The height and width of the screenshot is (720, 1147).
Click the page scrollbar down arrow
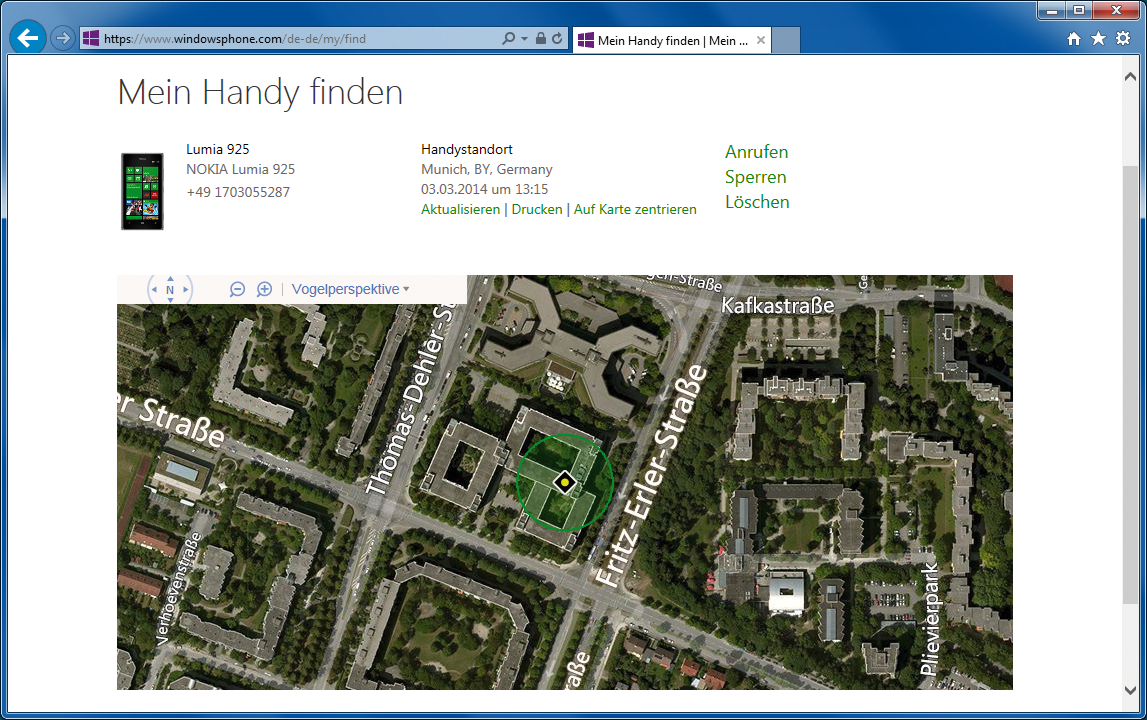tap(1130, 690)
